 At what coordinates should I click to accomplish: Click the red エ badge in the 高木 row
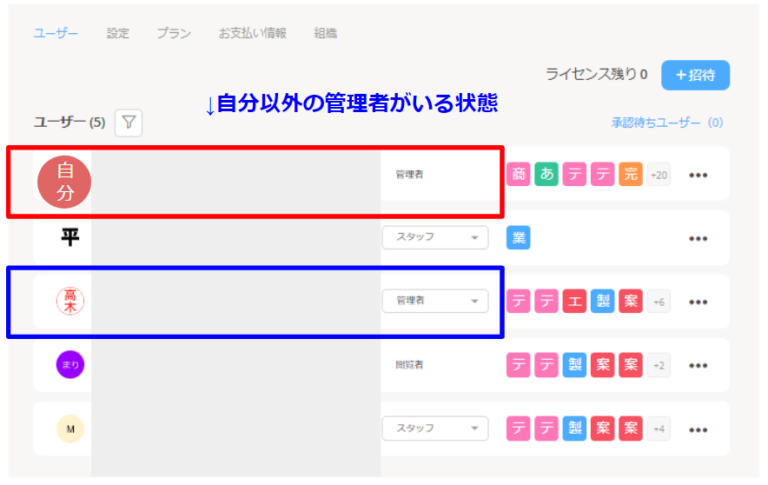(574, 301)
